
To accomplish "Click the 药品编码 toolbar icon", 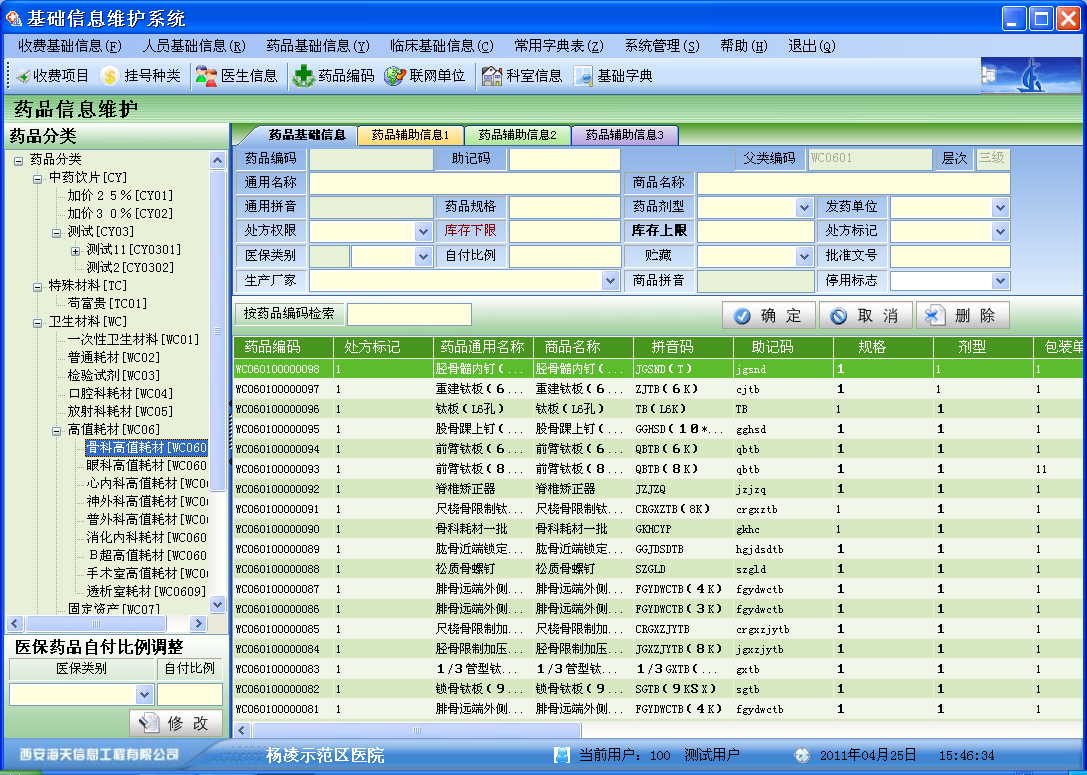I will (x=303, y=76).
